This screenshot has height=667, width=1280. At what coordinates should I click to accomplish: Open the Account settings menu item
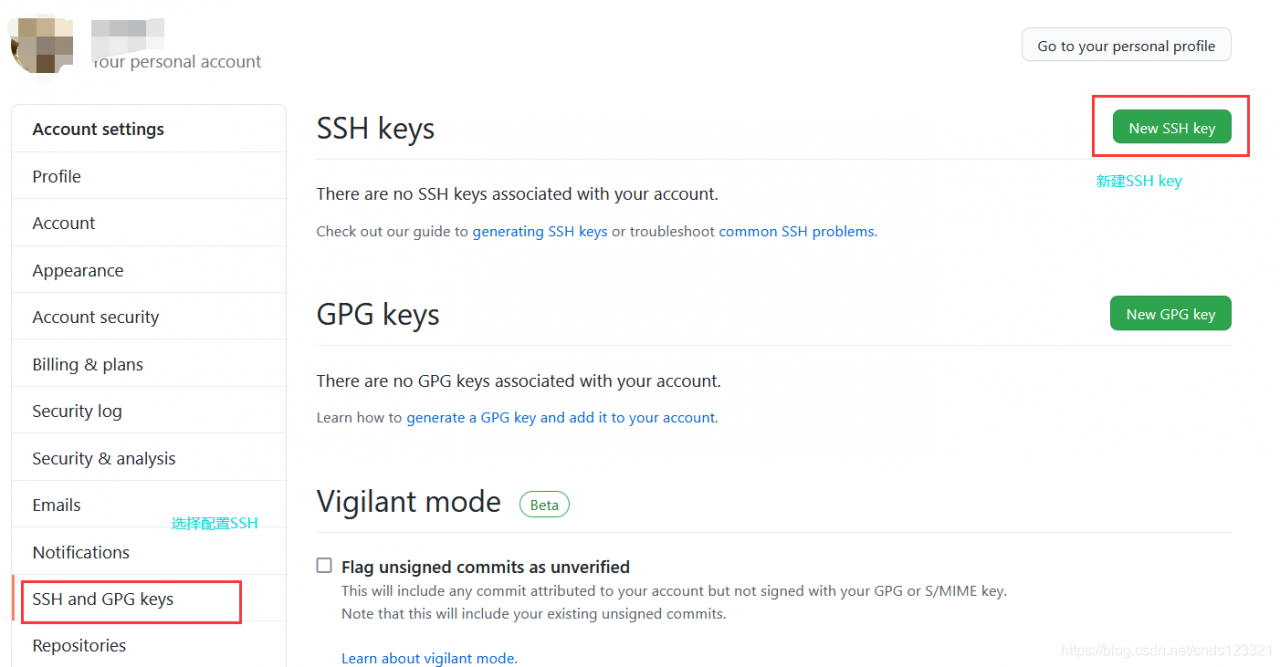pyautogui.click(x=64, y=223)
